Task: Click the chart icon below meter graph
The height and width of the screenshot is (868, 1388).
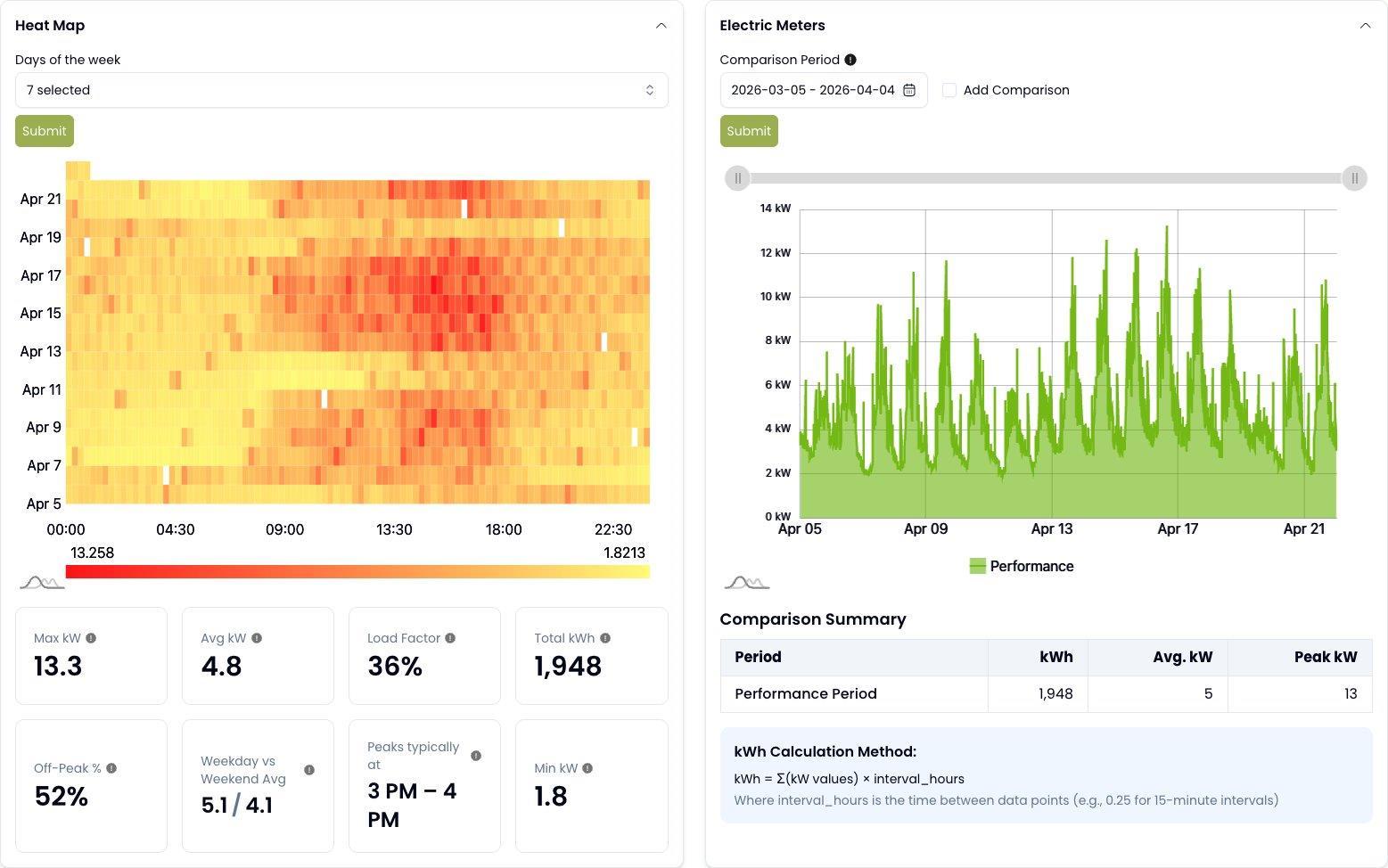Action: click(747, 583)
